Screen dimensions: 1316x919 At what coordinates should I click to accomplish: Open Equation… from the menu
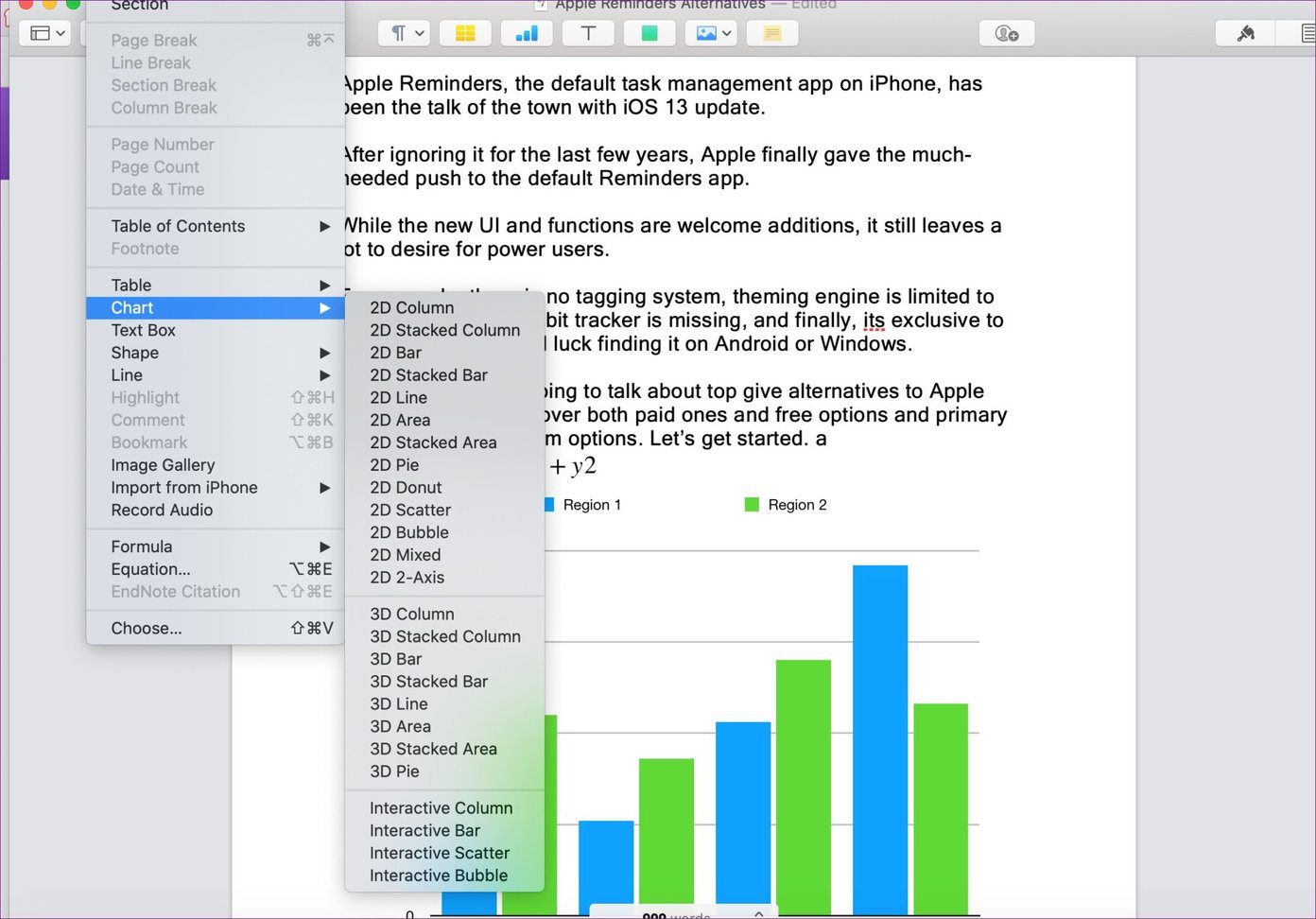pos(215,569)
